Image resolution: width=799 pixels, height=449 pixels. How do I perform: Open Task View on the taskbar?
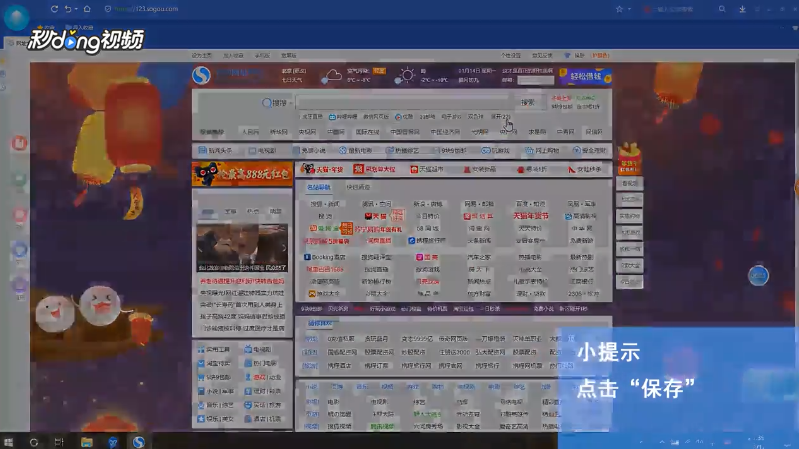tap(59, 442)
